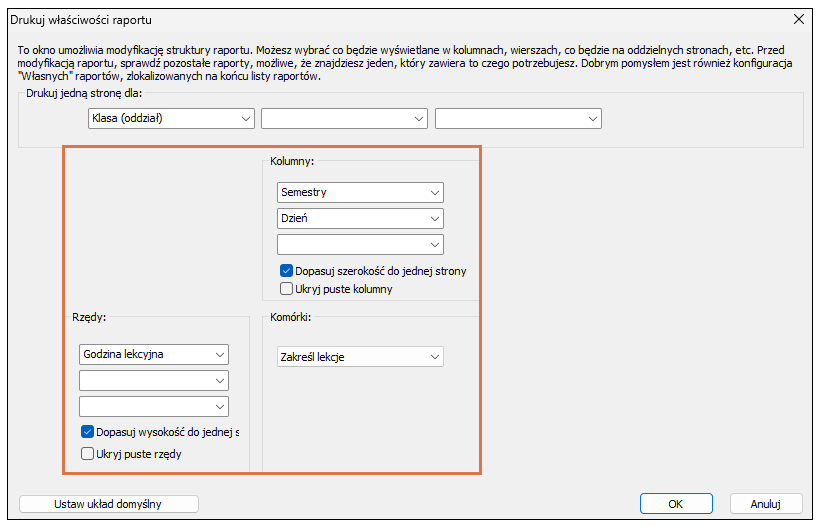Enable Ukryj puste kolumny checkbox
This screenshot has height=527, width=821.
coord(287,289)
